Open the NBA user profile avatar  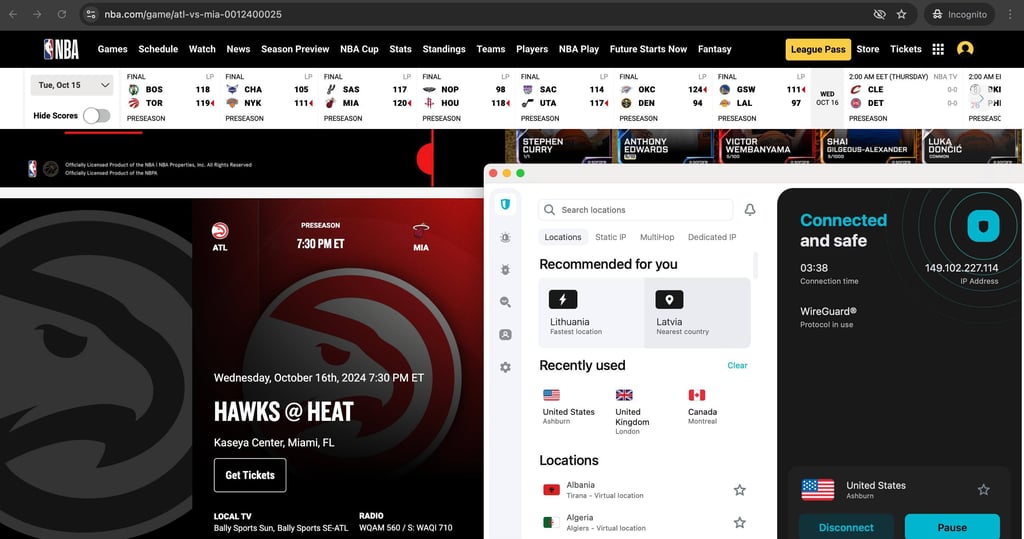[x=965, y=49]
